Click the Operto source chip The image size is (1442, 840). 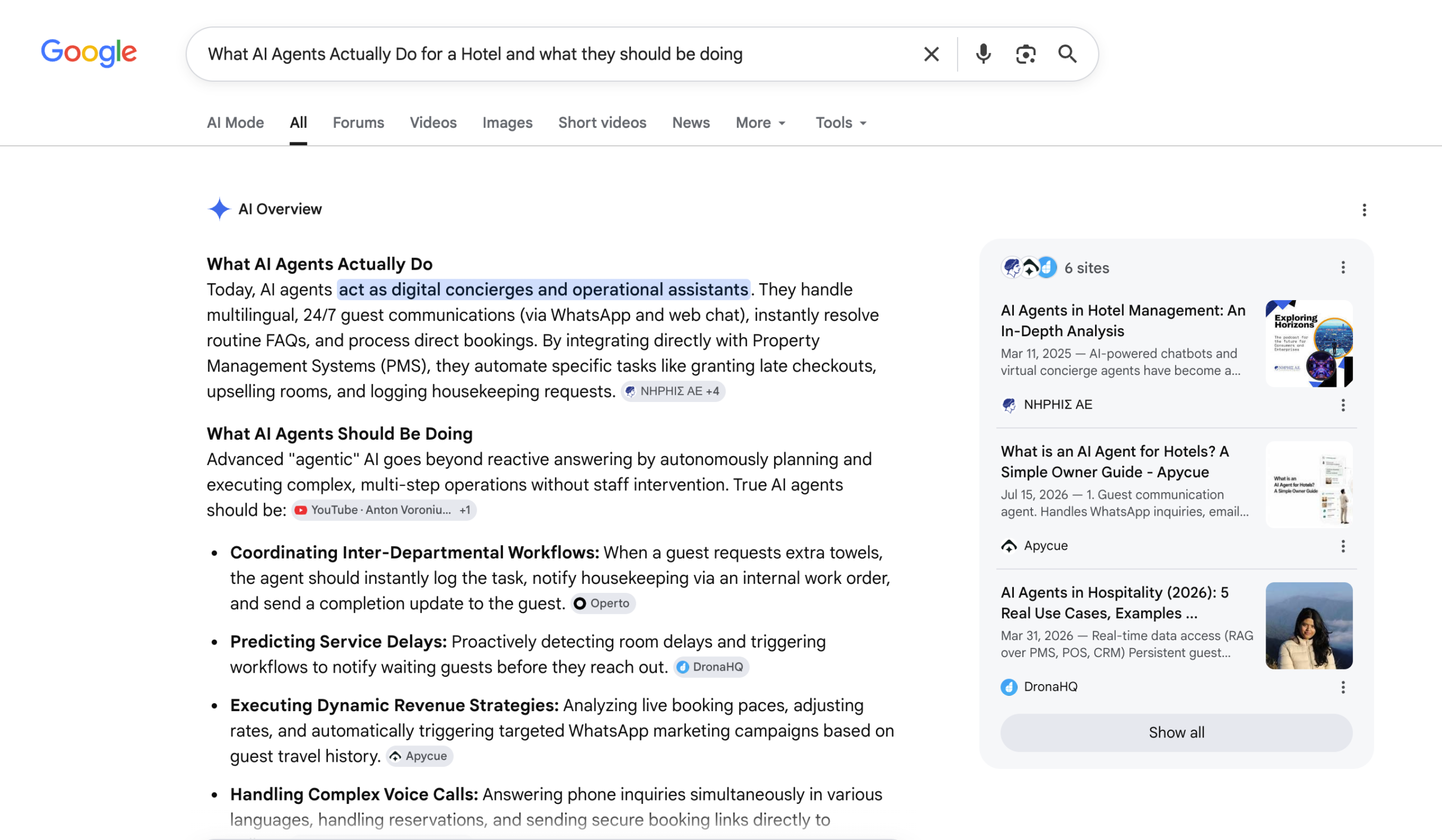click(x=603, y=604)
